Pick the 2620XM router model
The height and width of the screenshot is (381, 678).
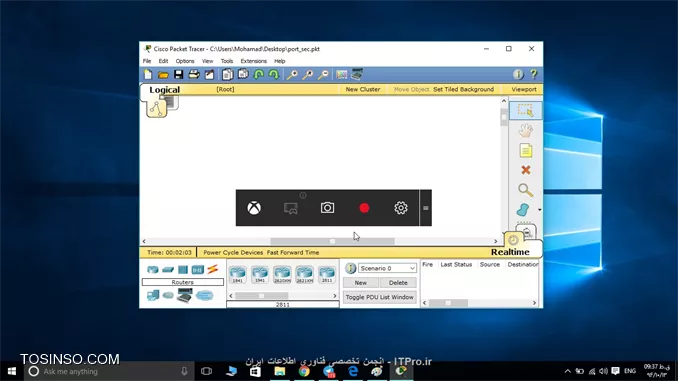pyautogui.click(x=282, y=275)
